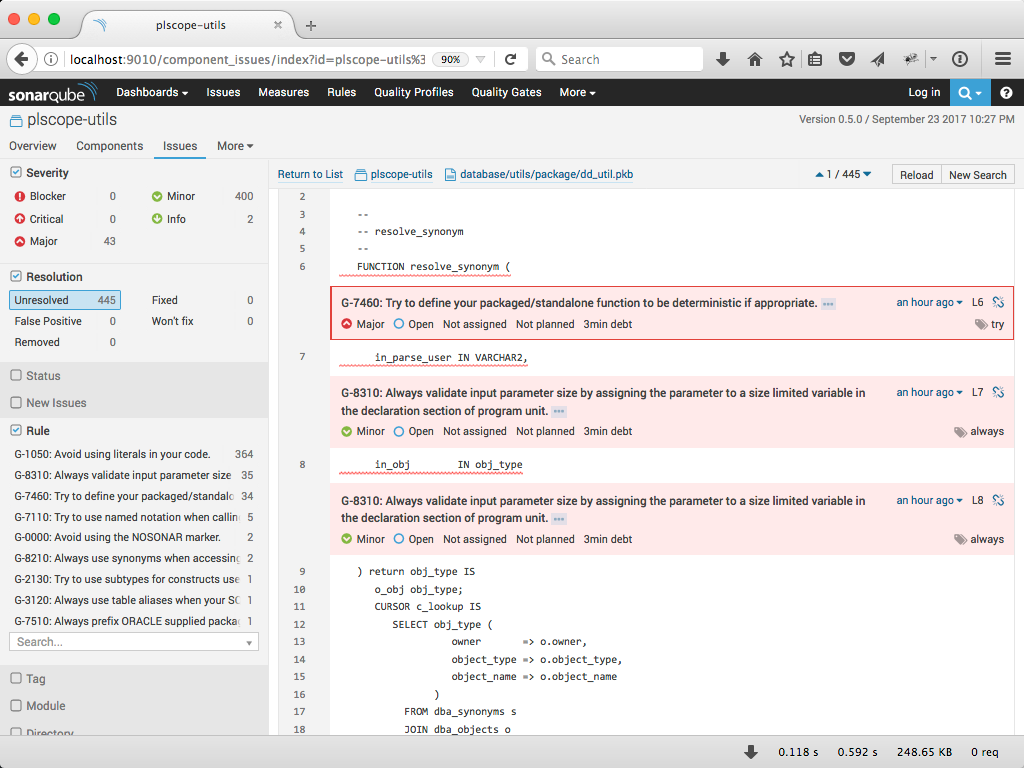Open Quality Gates page
The width and height of the screenshot is (1024, 768).
click(507, 93)
